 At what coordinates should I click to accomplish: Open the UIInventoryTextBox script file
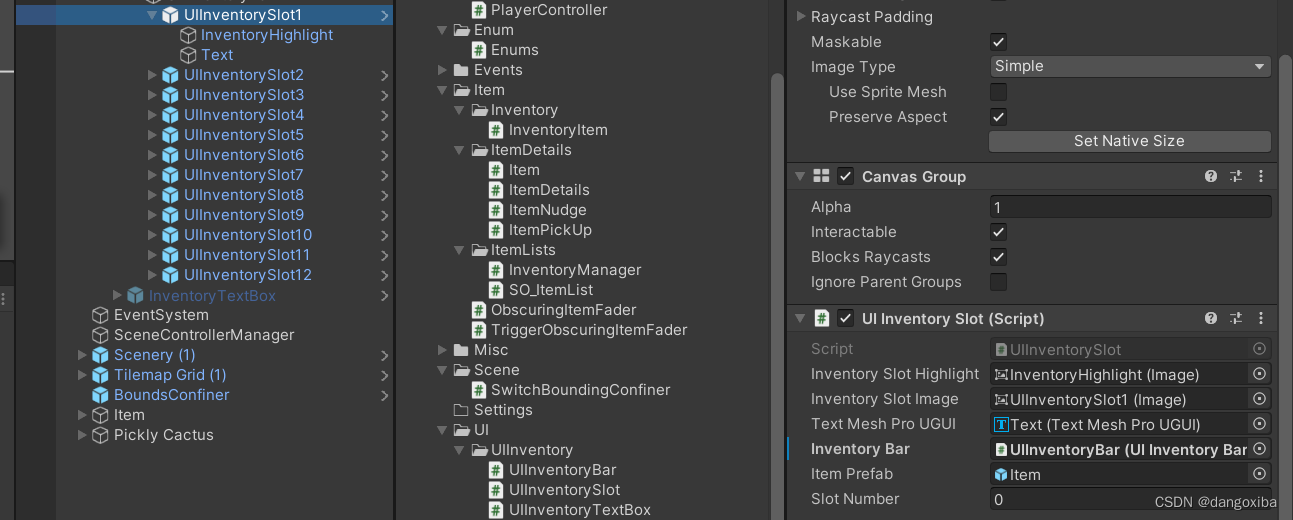click(570, 510)
